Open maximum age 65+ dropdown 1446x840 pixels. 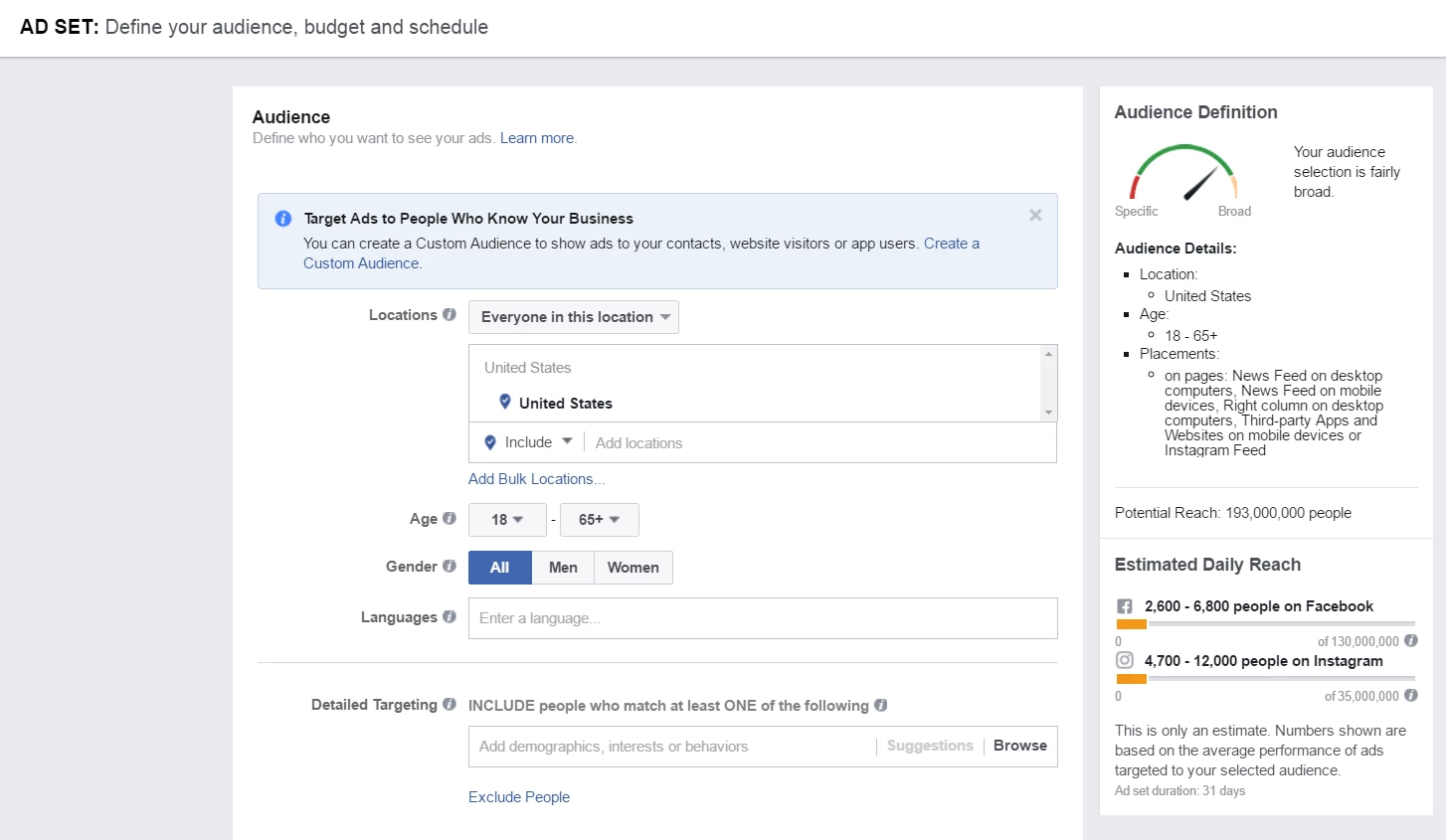pos(599,520)
